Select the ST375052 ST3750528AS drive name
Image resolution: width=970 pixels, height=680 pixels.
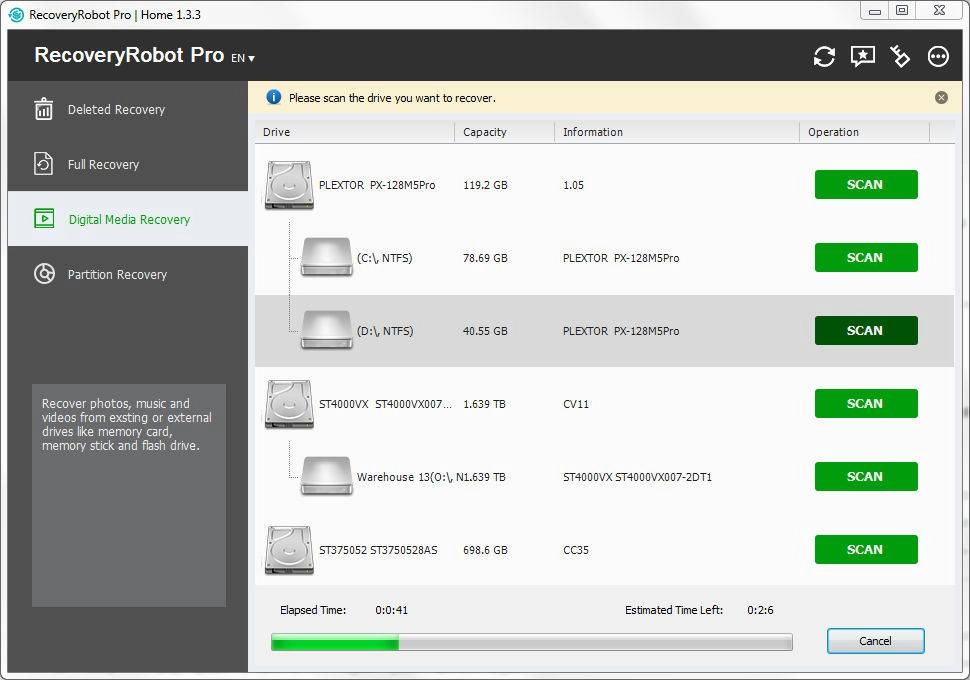pos(378,550)
